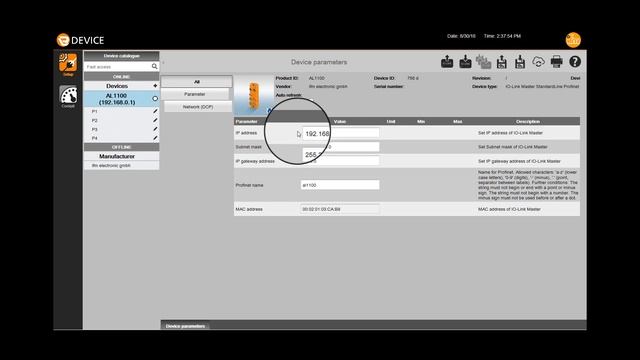Screen dimensions: 640x360
Task: Select the AL1100 (192.168.0.1) device
Action: pyautogui.click(x=117, y=99)
